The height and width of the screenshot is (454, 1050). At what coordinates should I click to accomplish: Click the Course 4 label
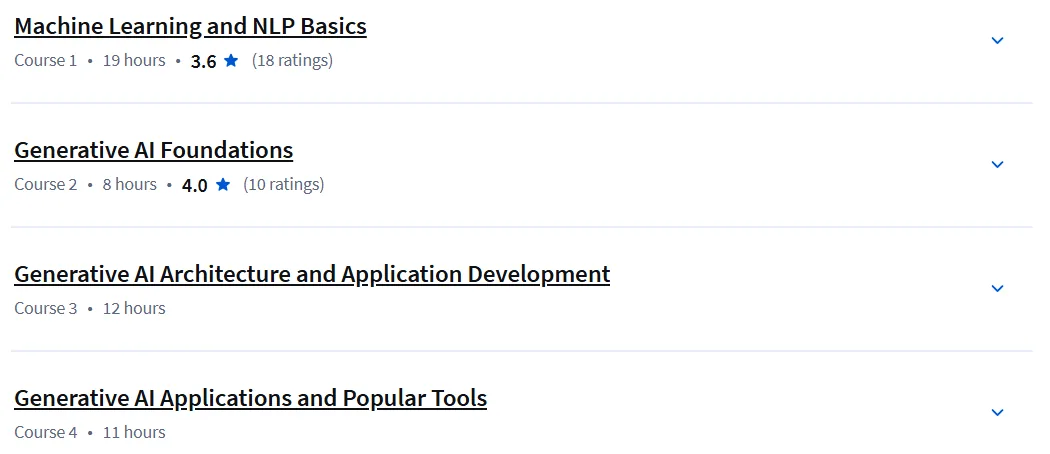point(46,432)
